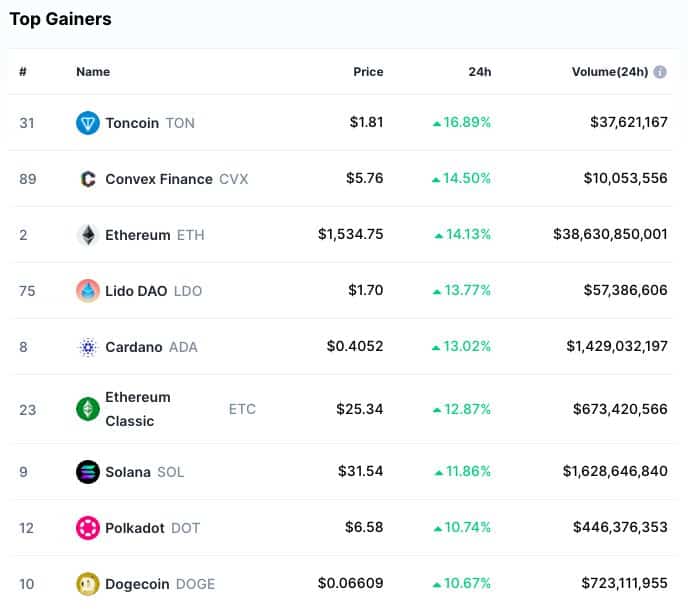This screenshot has height=611, width=688.
Task: Sort by the # rank column header
Action: coord(23,72)
